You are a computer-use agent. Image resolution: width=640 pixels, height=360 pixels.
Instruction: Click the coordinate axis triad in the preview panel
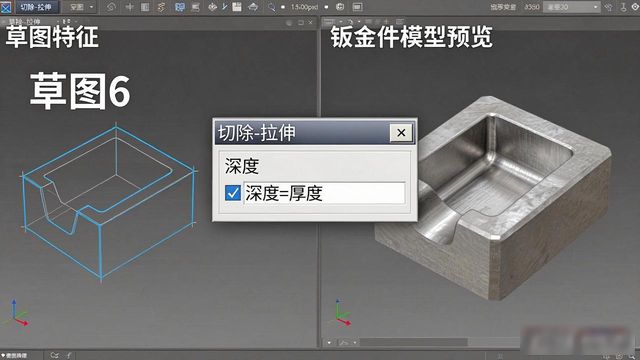click(343, 313)
